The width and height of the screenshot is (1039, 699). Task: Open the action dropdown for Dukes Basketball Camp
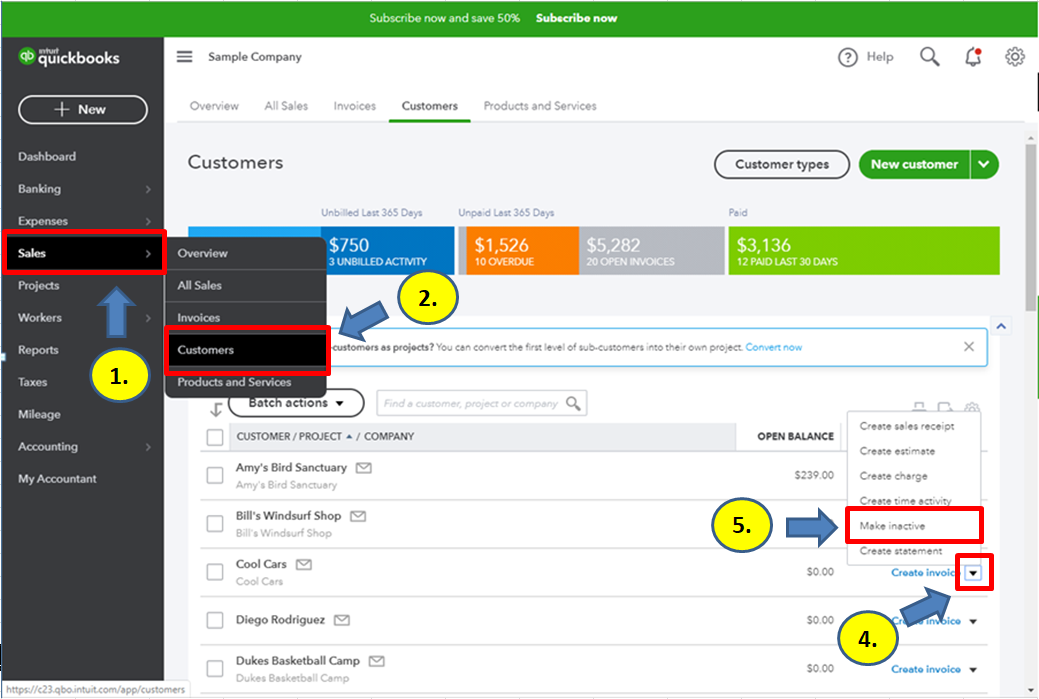(973, 670)
